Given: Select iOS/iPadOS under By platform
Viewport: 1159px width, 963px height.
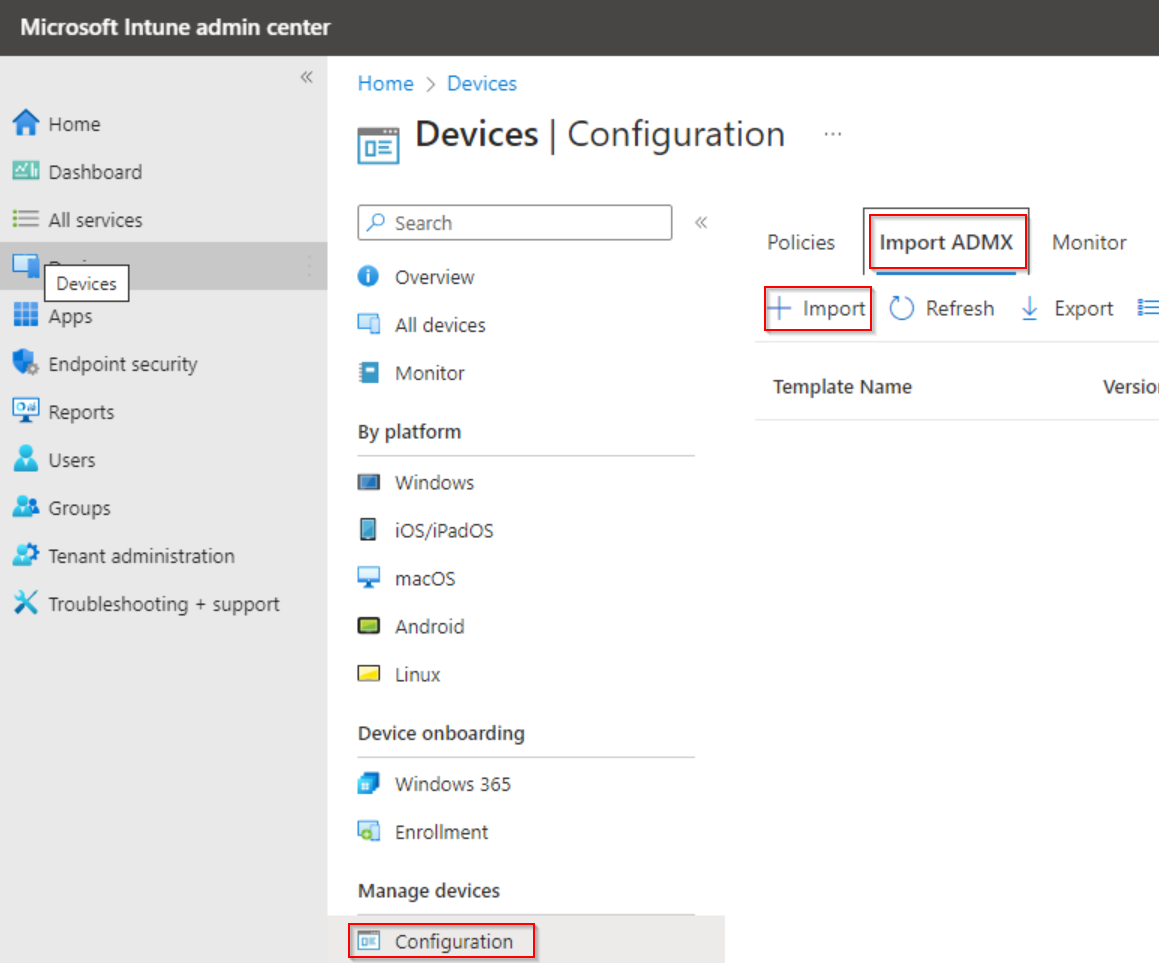Looking at the screenshot, I should click(443, 531).
